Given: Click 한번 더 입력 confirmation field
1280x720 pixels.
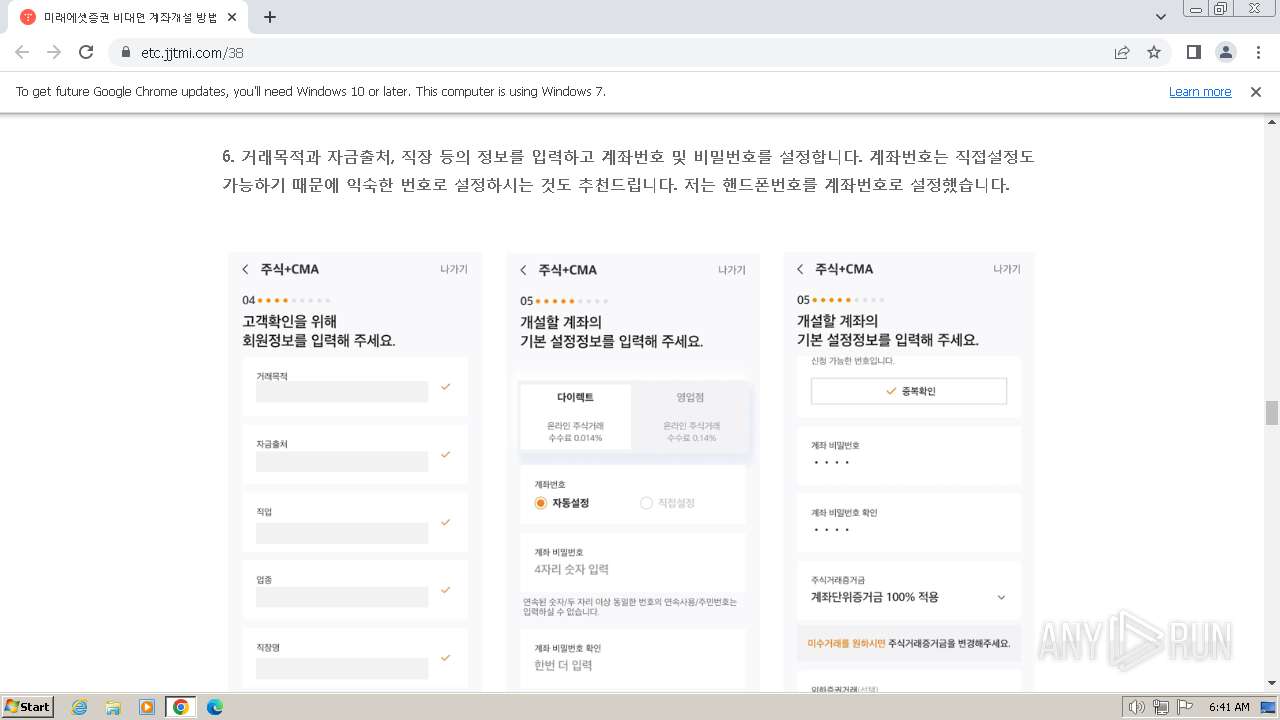Looking at the screenshot, I should point(633,658).
